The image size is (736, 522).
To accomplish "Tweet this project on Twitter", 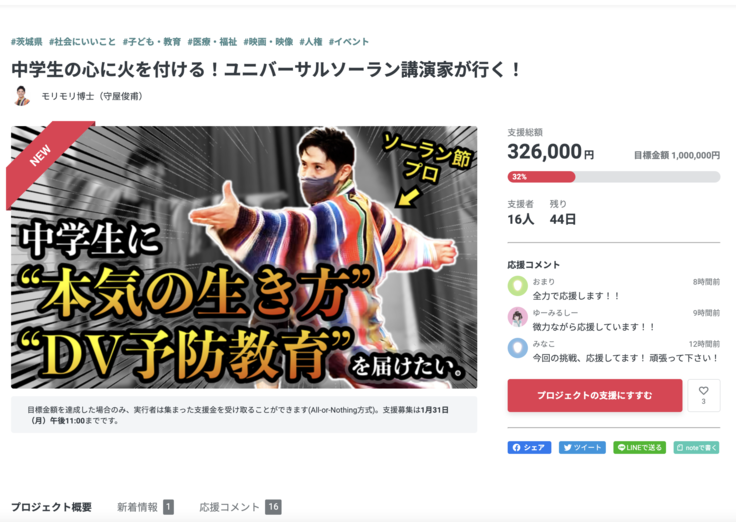I will (x=582, y=447).
